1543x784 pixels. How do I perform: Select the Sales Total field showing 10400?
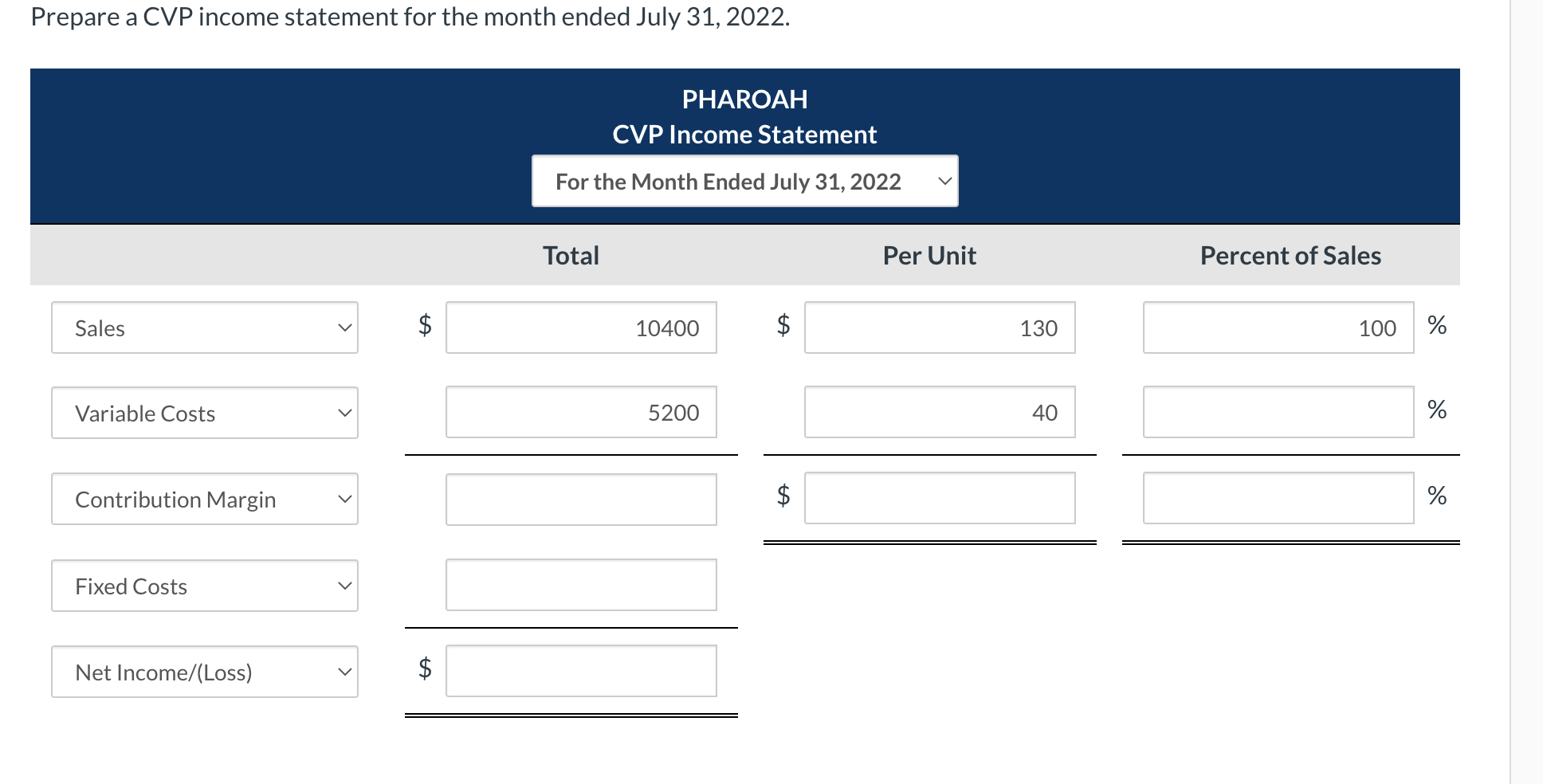[580, 327]
